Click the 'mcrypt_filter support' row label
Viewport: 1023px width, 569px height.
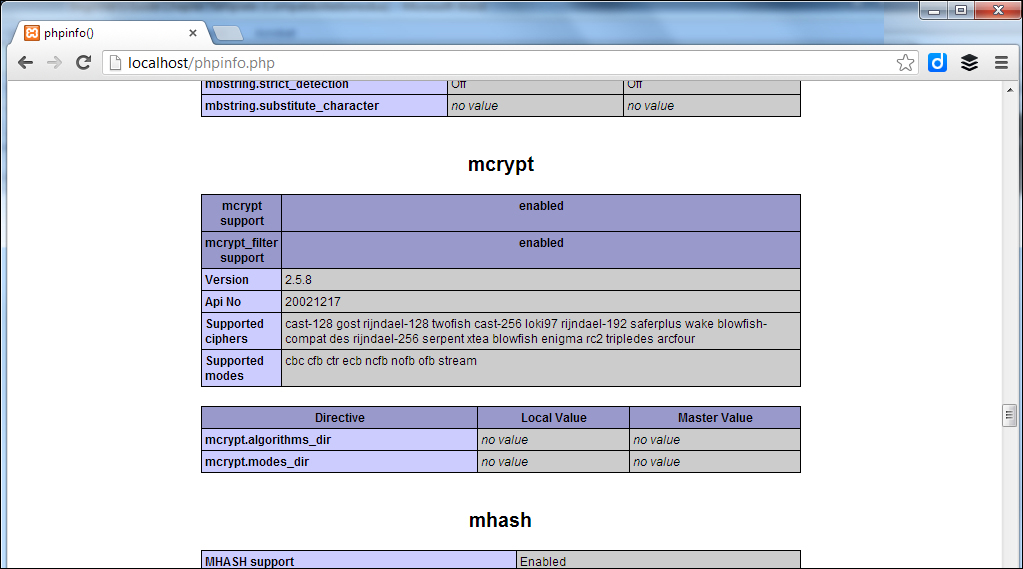[x=241, y=251]
